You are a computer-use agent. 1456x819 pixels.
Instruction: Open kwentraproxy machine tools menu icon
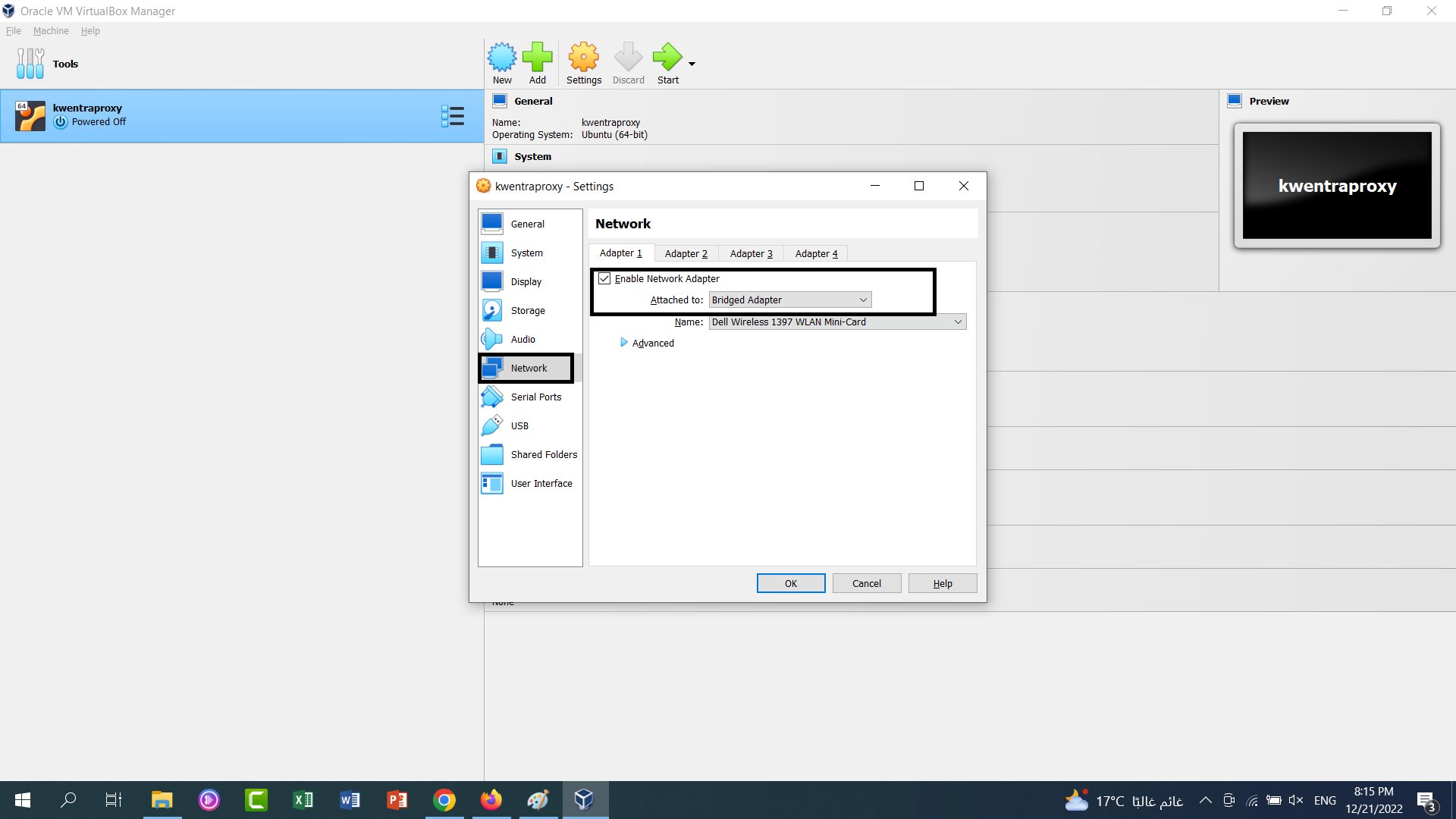pos(453,116)
